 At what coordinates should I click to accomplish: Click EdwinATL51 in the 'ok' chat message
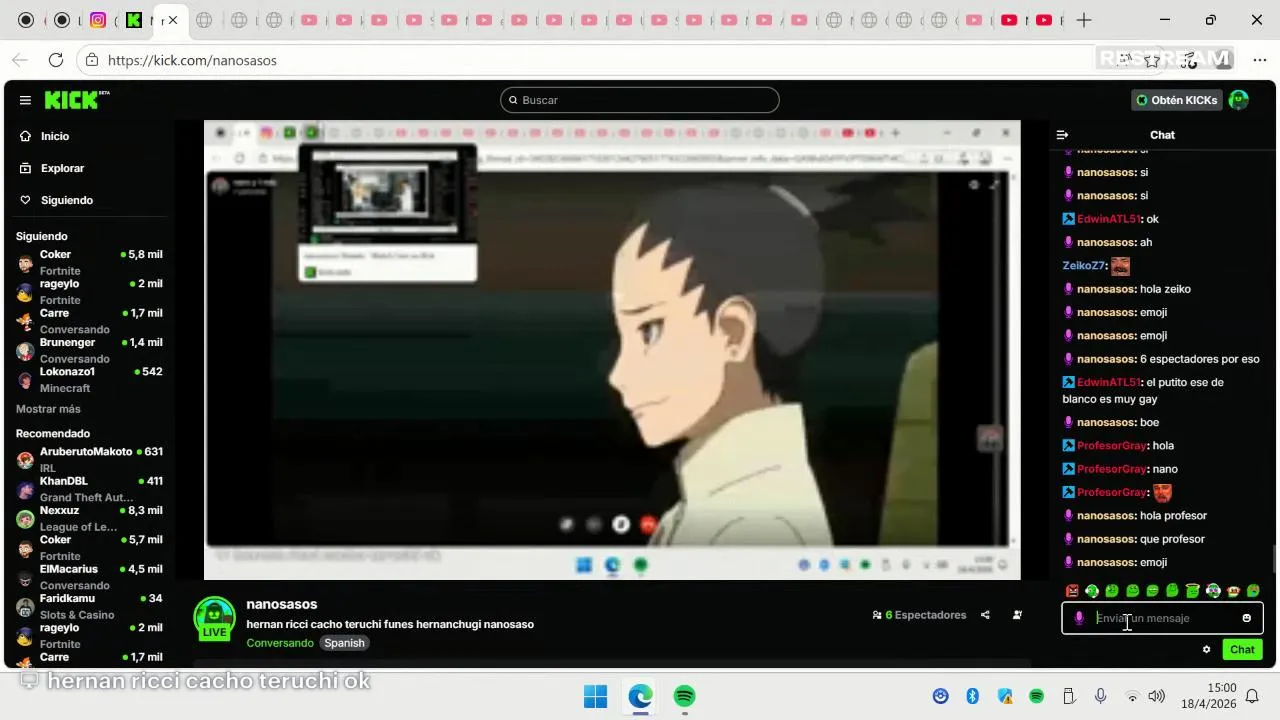pyautogui.click(x=1110, y=219)
